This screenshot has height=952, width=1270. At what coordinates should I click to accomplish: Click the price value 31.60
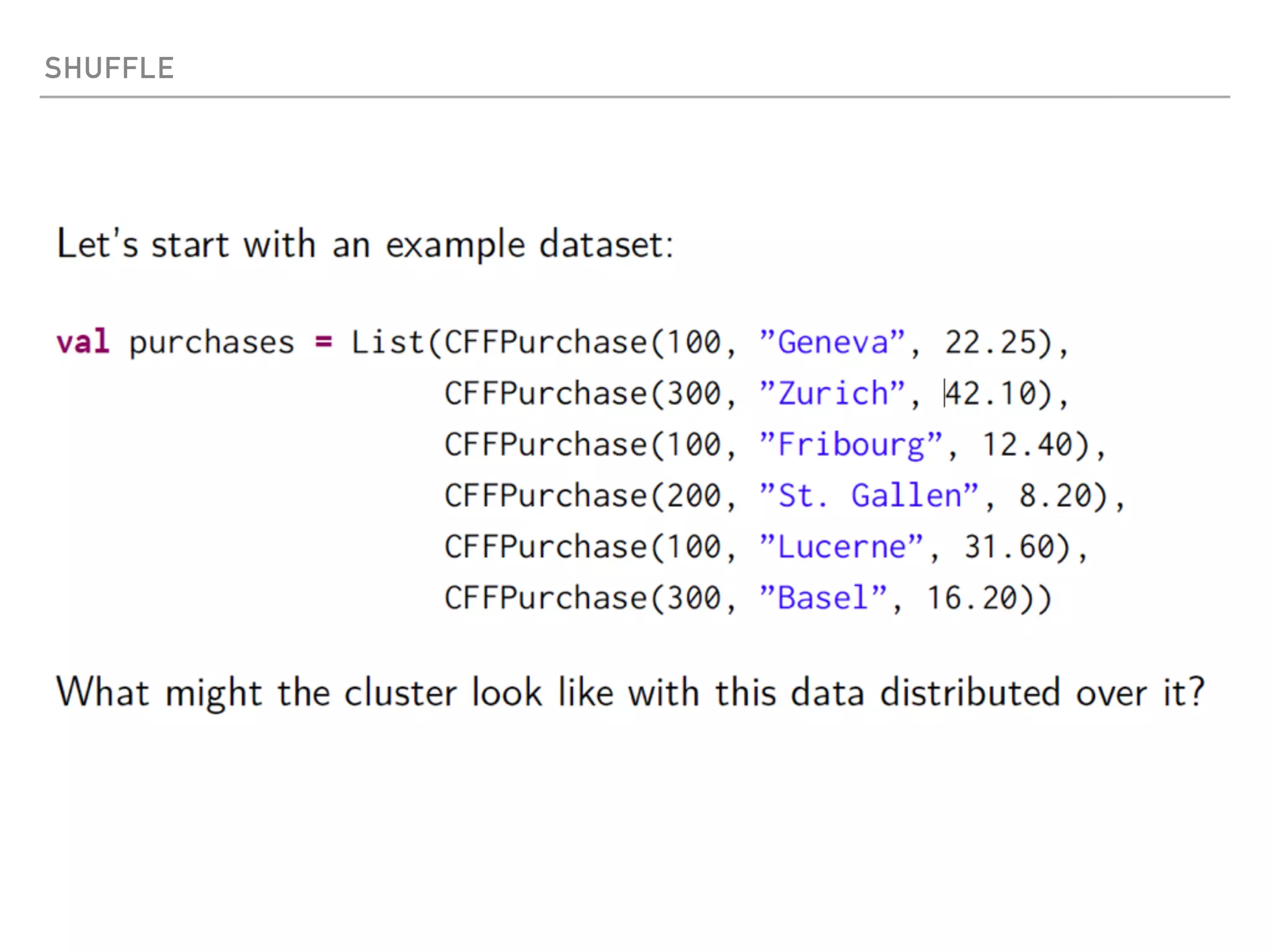pyautogui.click(x=1008, y=547)
